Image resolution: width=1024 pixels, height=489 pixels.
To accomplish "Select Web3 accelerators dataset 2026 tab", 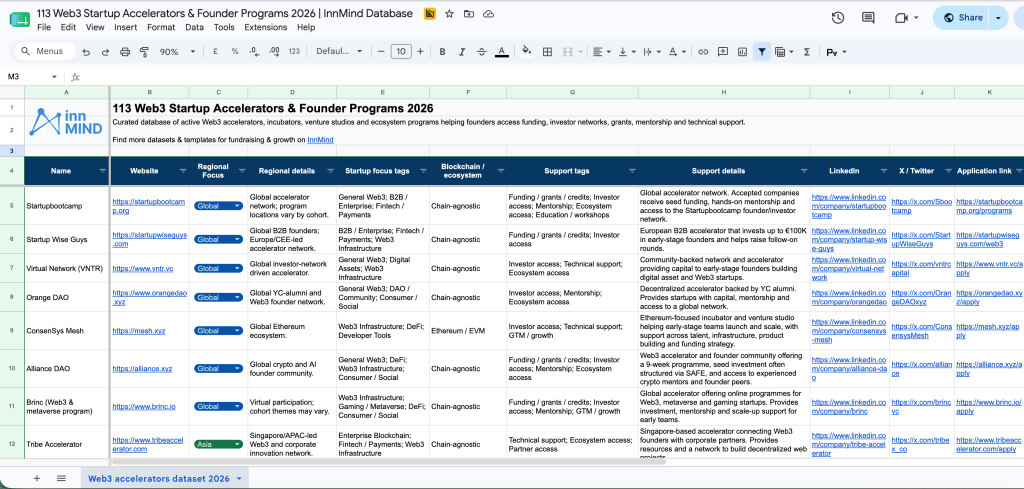I will pyautogui.click(x=165, y=479).
